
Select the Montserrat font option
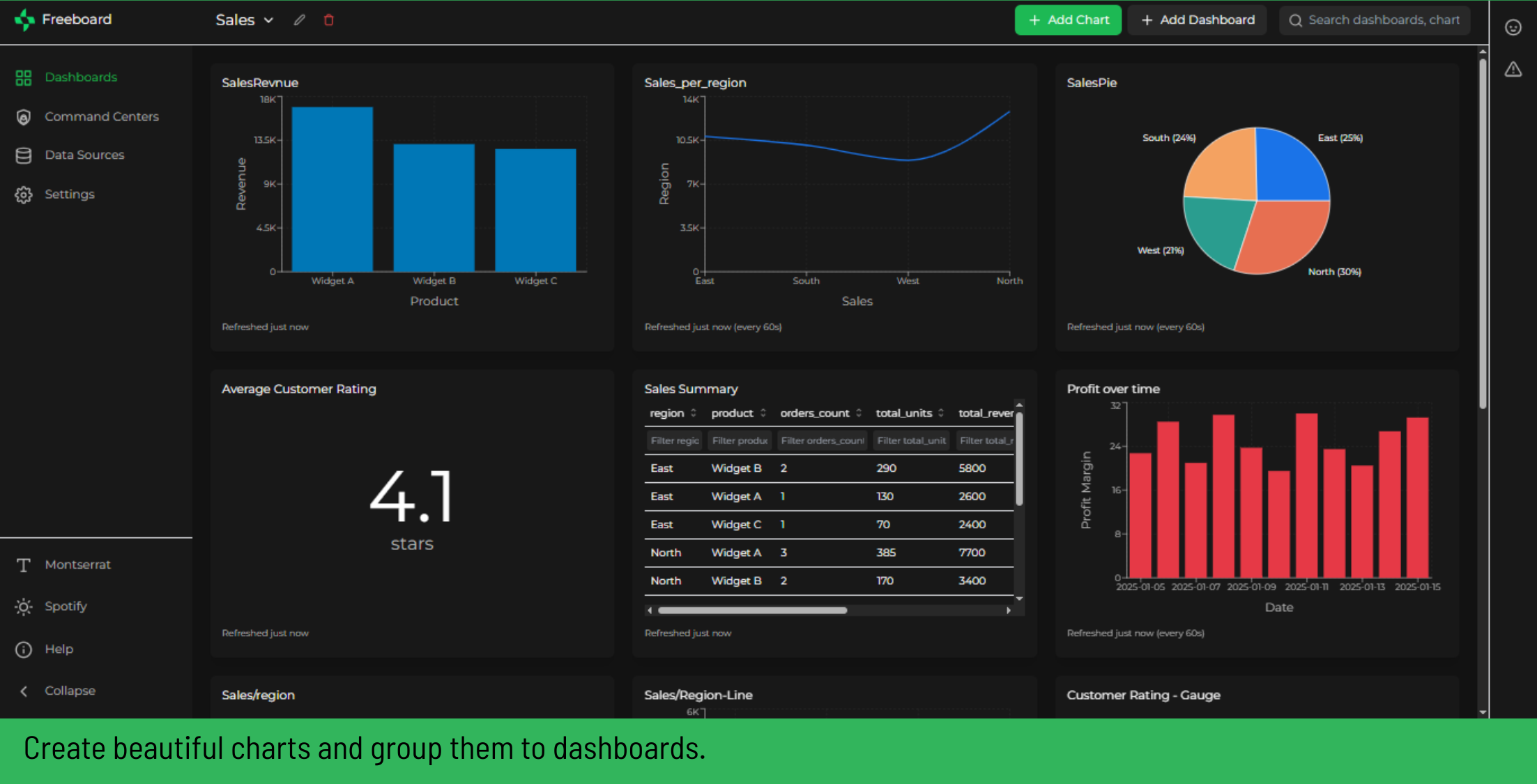point(77,564)
